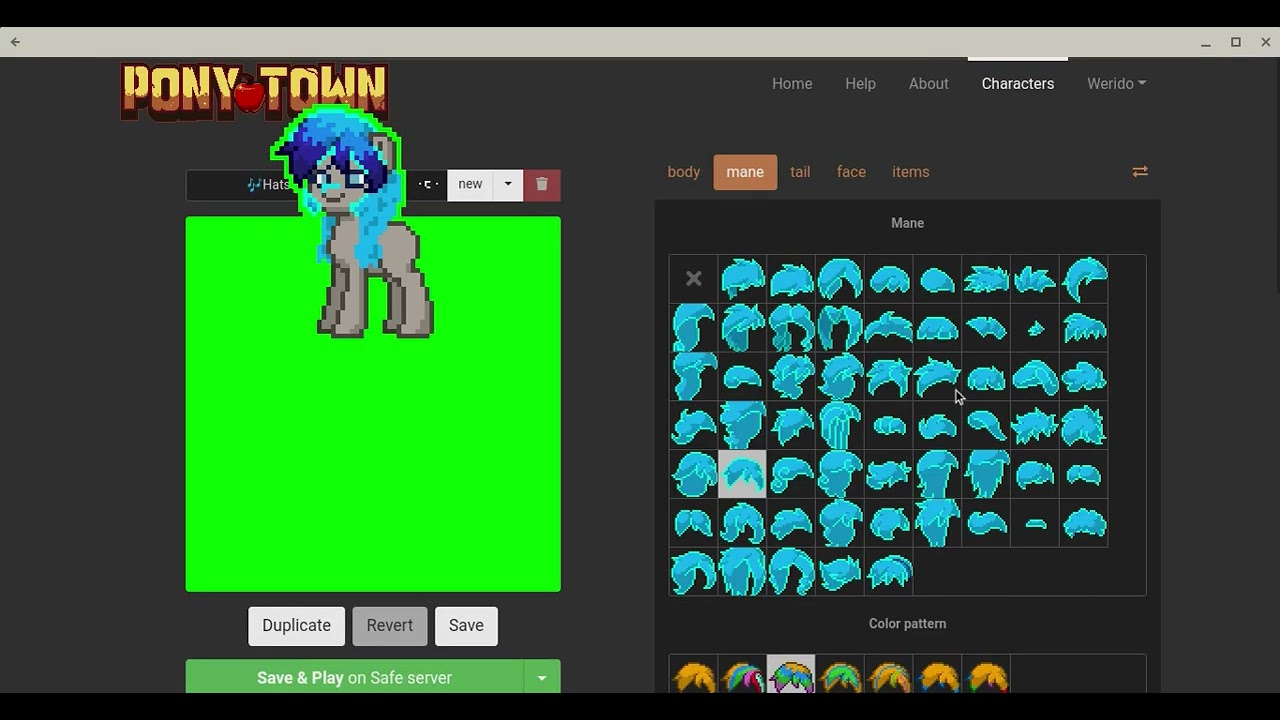Select the first mane in the bottom row

pos(694,572)
